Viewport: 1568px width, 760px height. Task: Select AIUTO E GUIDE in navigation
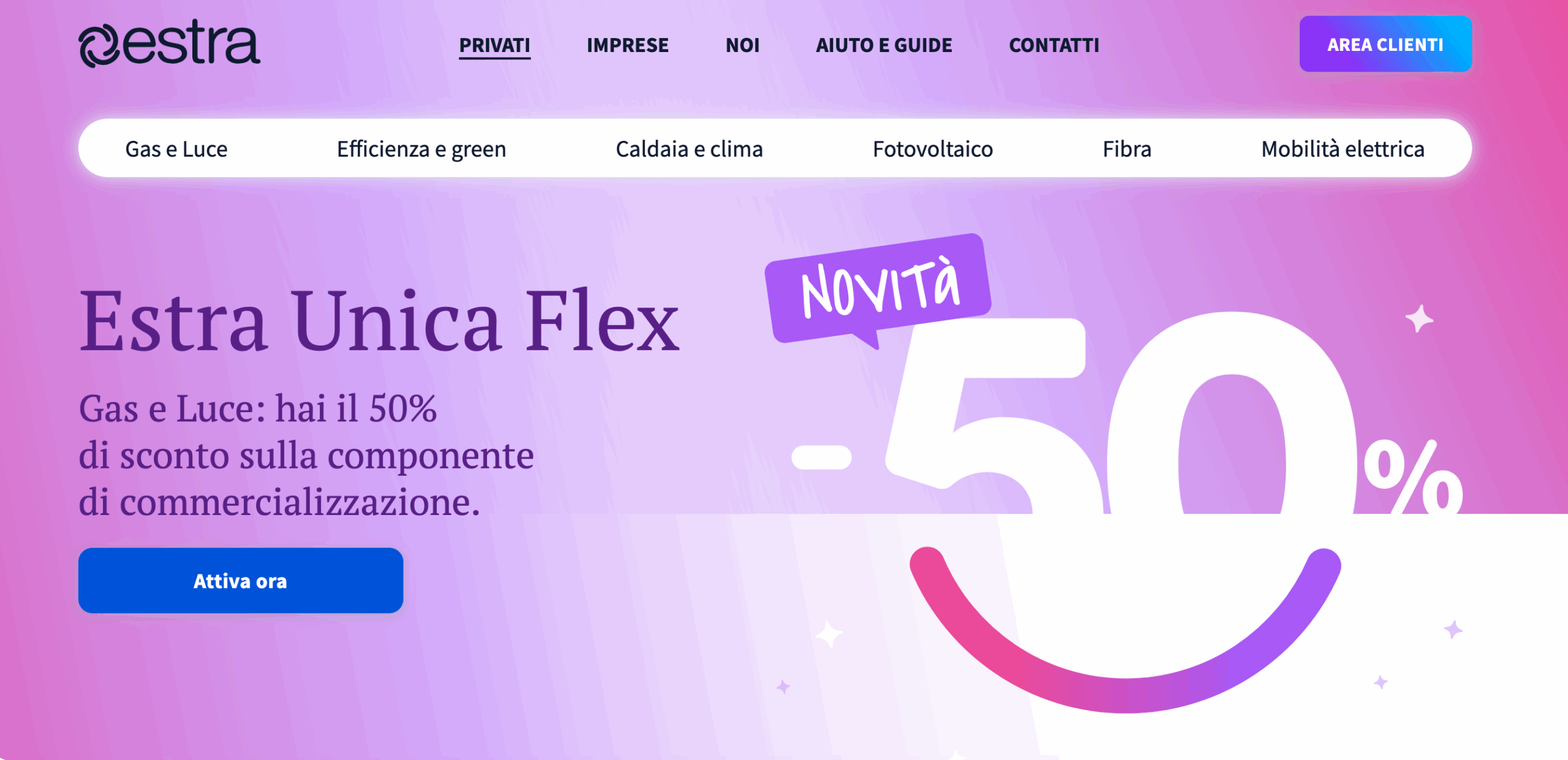point(884,45)
